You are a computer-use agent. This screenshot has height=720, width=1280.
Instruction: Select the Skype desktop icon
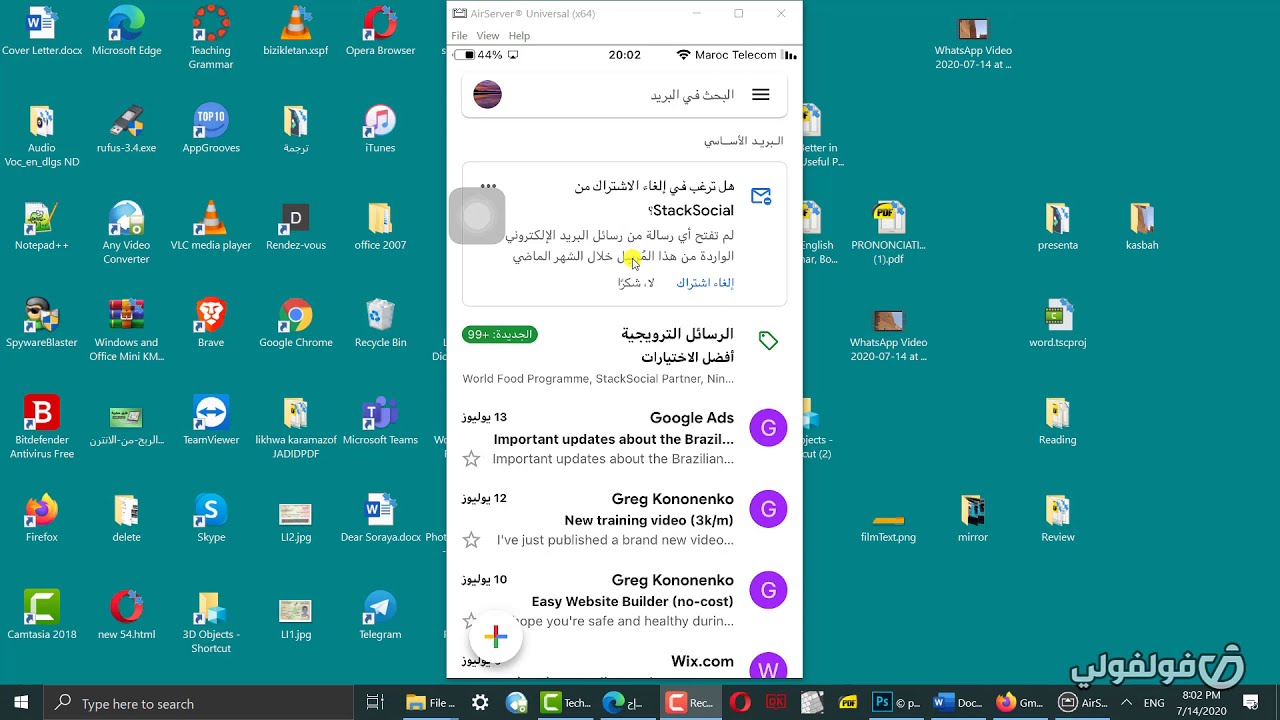click(x=211, y=517)
